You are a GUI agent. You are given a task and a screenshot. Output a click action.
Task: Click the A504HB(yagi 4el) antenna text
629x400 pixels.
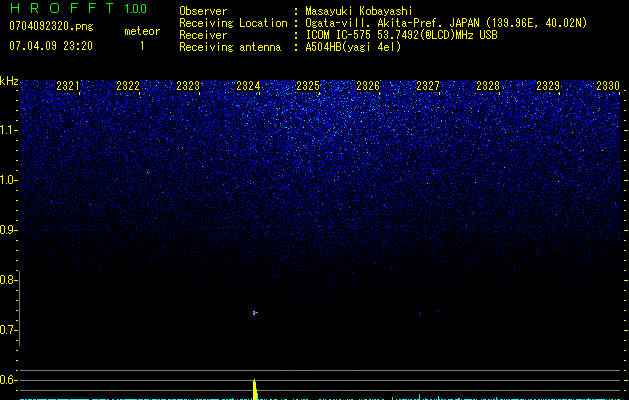coord(353,47)
